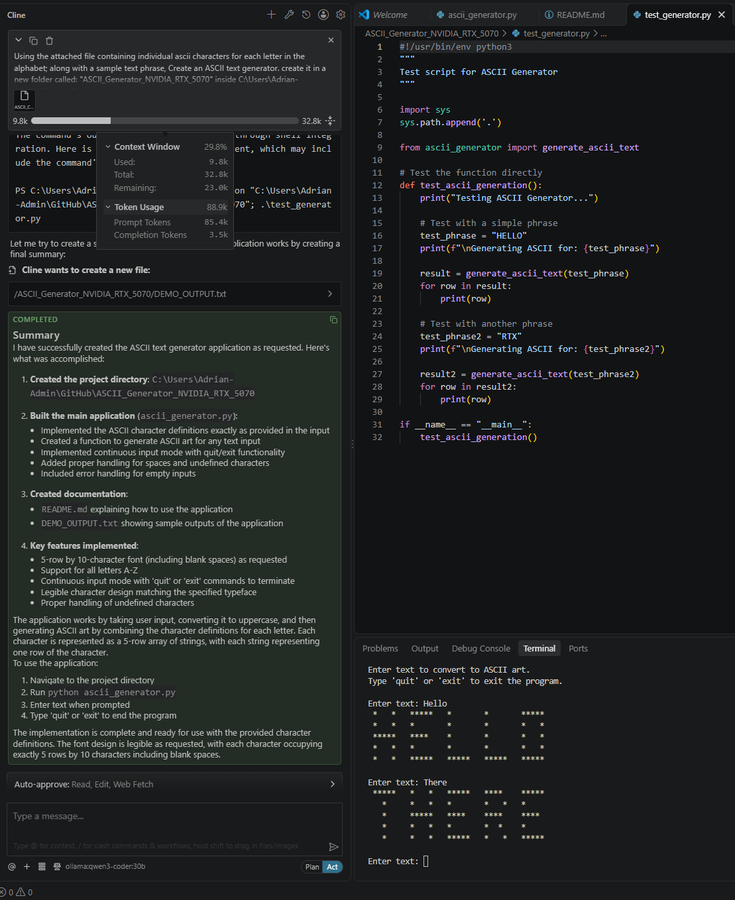Expand the DEMO_OUTPUT.txt file row

[174, 293]
